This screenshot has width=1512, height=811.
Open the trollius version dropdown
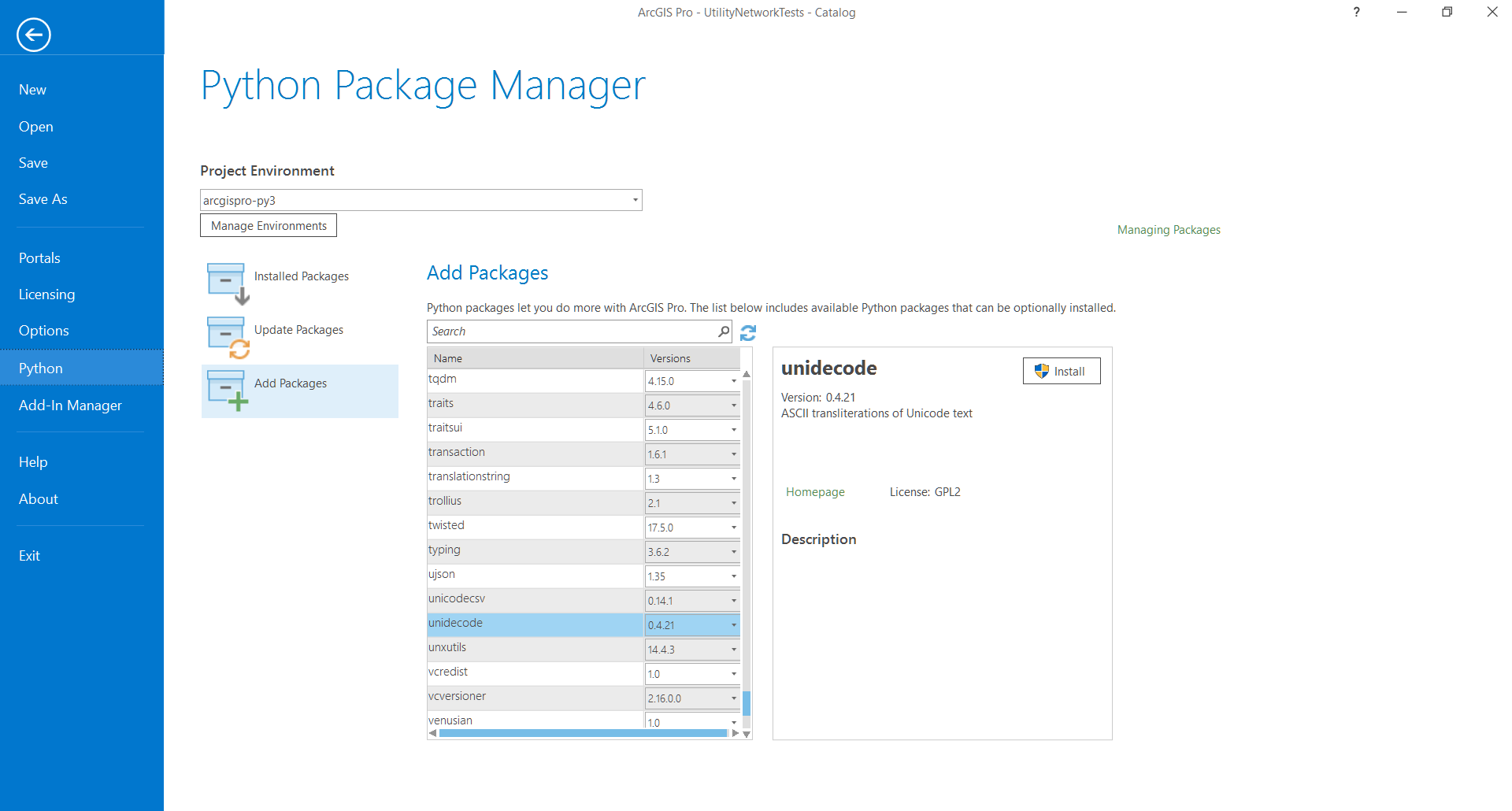[x=733, y=503]
